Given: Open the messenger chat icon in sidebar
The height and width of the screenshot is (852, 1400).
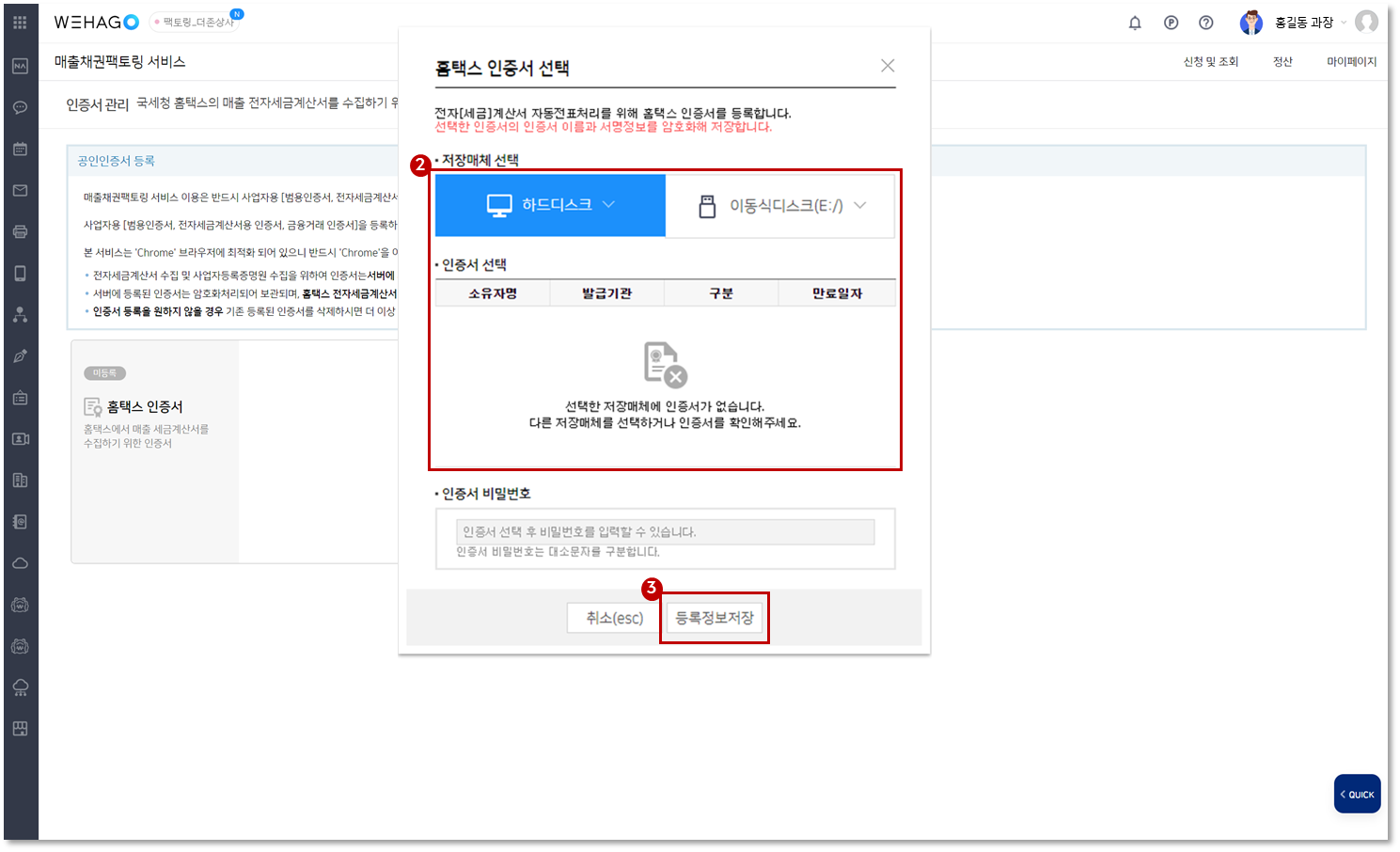Looking at the screenshot, I should pyautogui.click(x=20, y=106).
